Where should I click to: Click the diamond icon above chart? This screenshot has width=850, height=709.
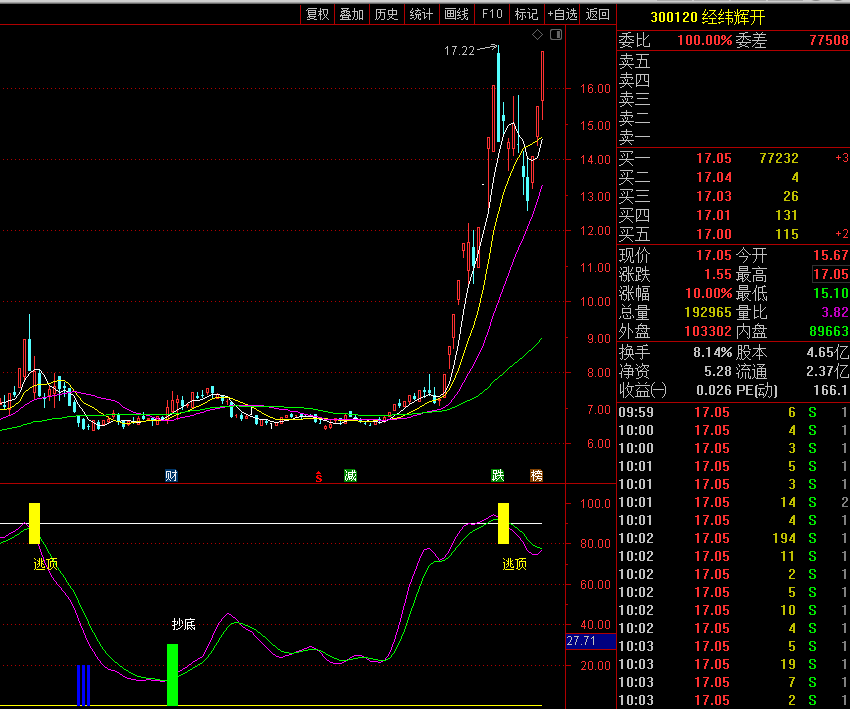click(537, 35)
